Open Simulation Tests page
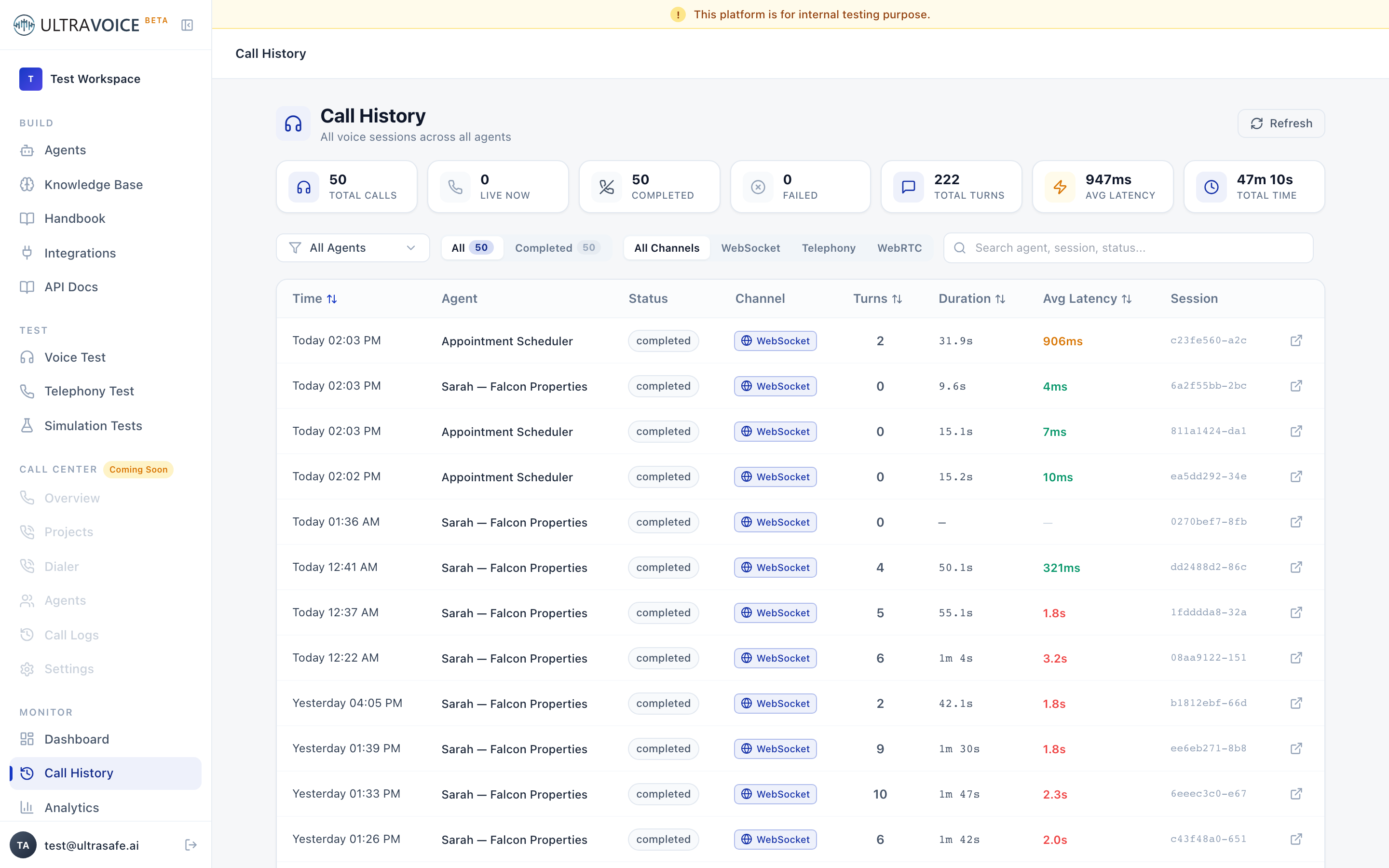The width and height of the screenshot is (1389, 868). [106, 425]
